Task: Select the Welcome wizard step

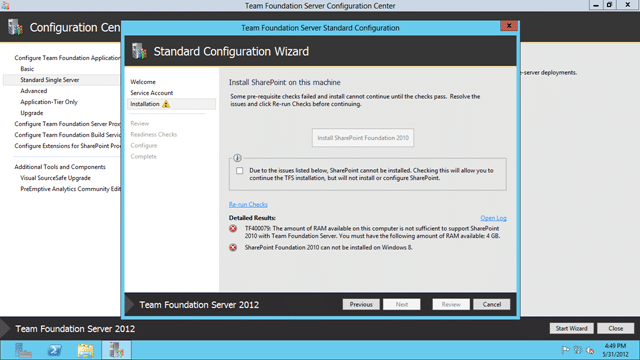Action: 143,82
